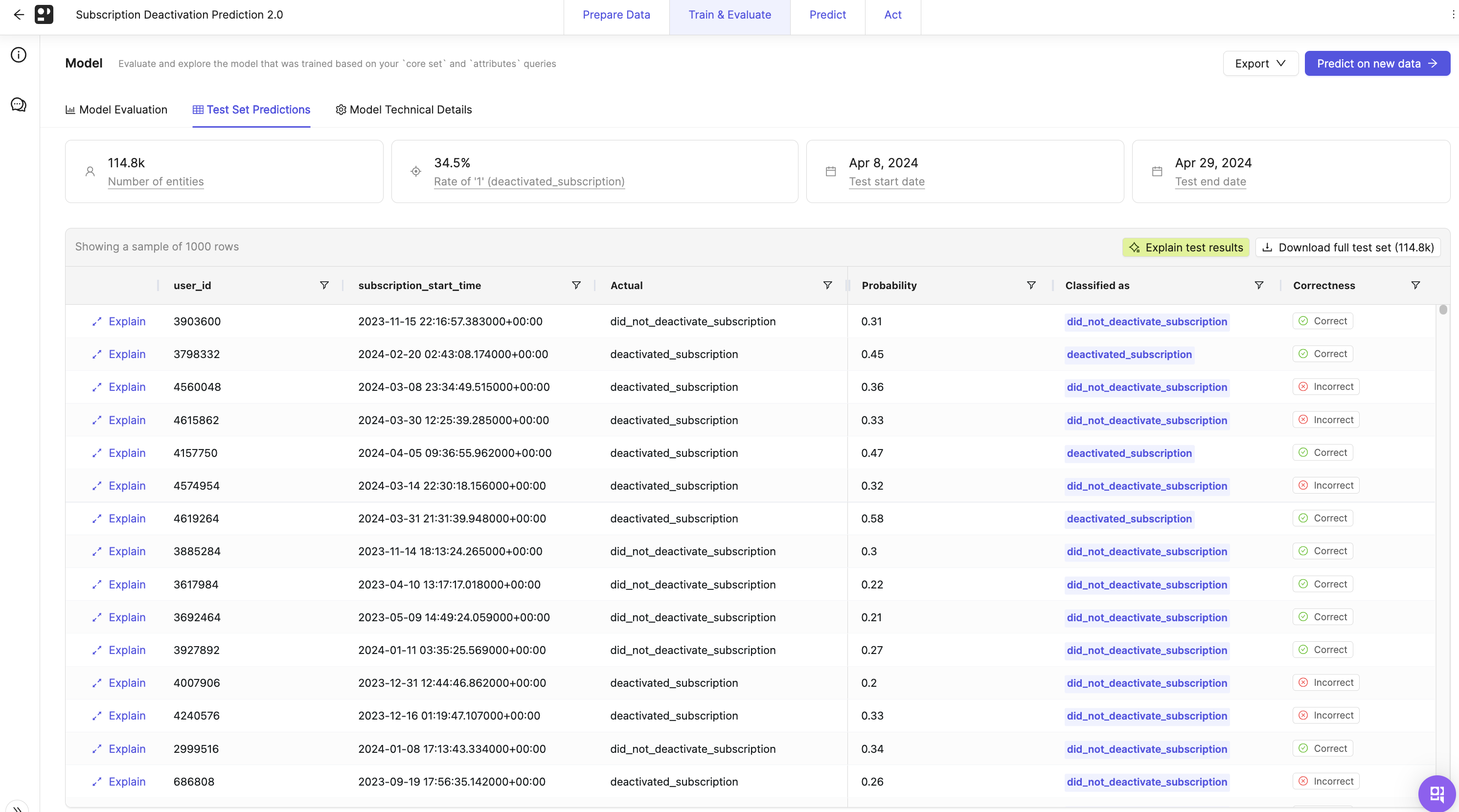Open the chat bubble icon in sidebar

coord(19,105)
